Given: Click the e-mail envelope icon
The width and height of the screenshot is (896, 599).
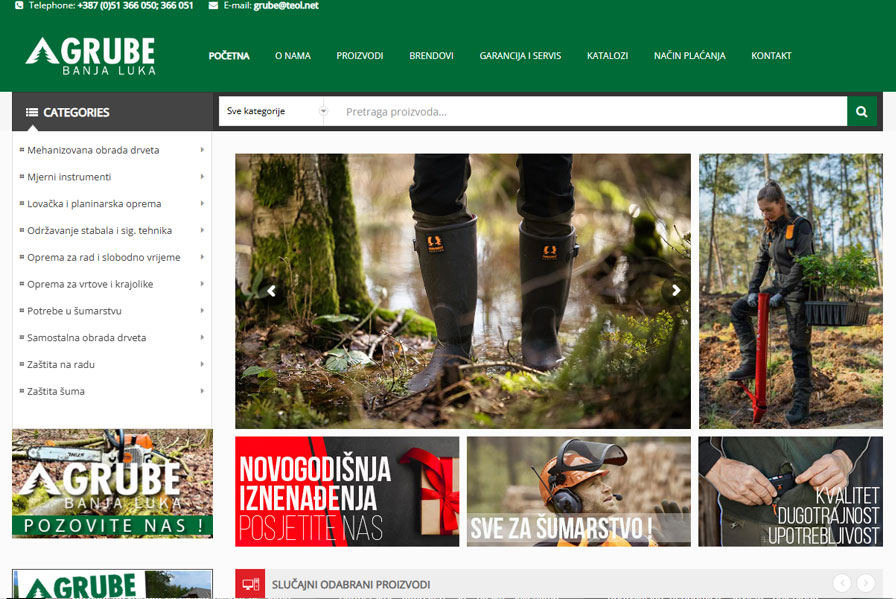Looking at the screenshot, I should pos(213,6).
